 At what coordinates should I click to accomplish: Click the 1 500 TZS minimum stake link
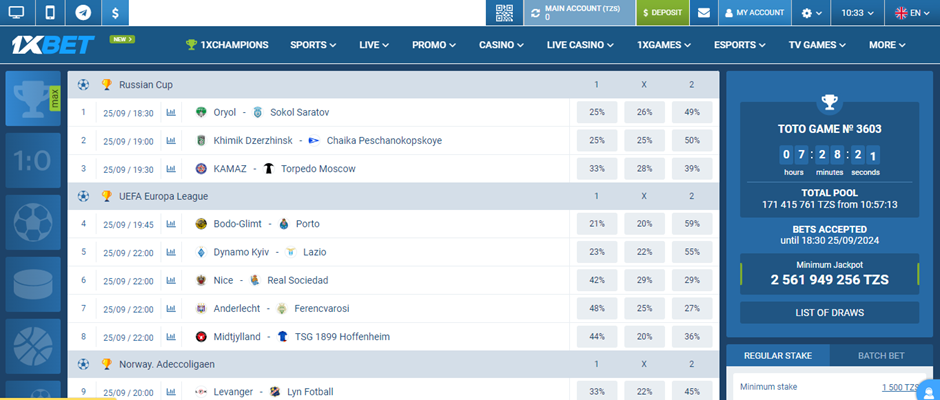point(902,388)
